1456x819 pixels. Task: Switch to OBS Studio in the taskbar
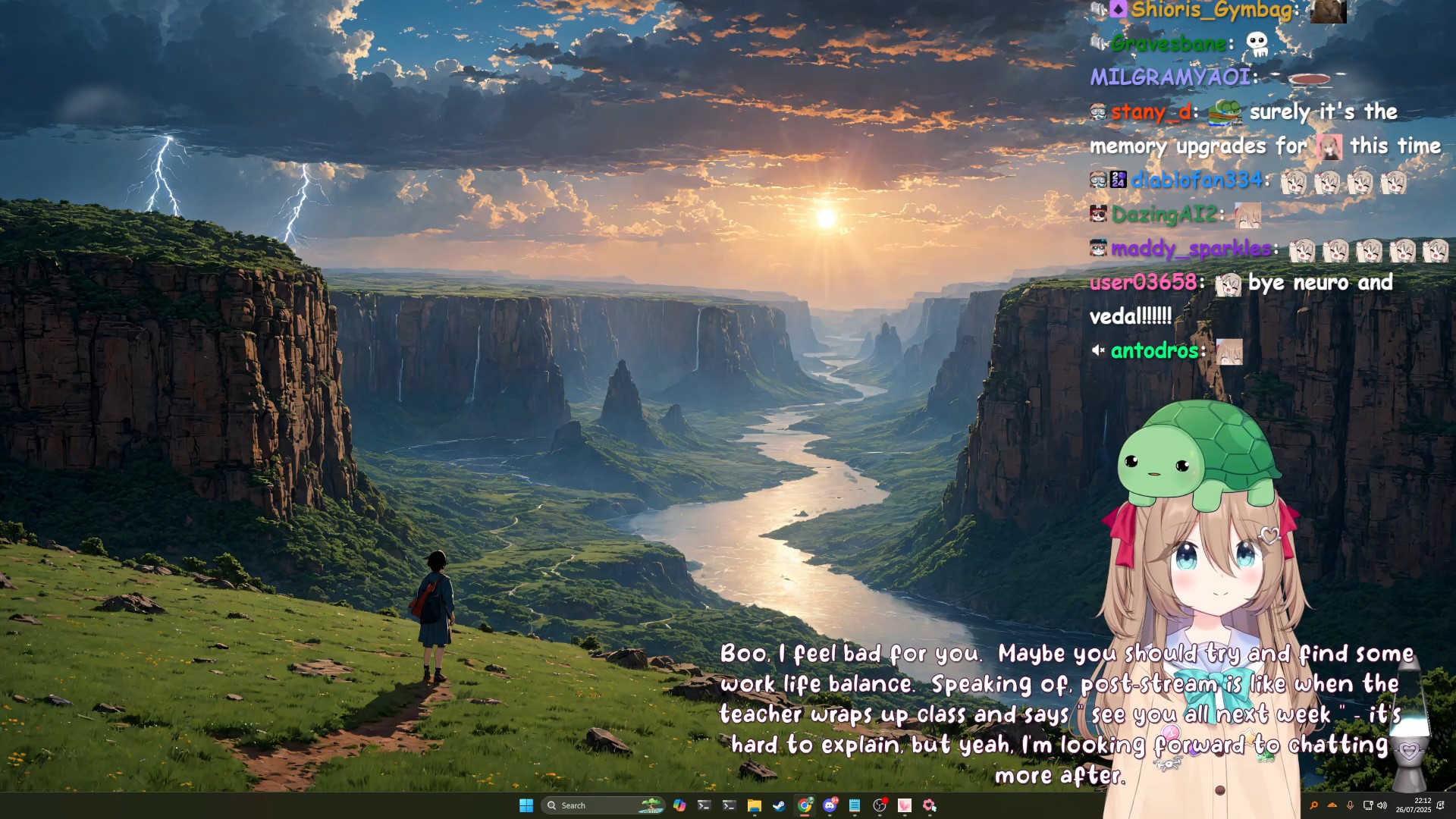[880, 805]
